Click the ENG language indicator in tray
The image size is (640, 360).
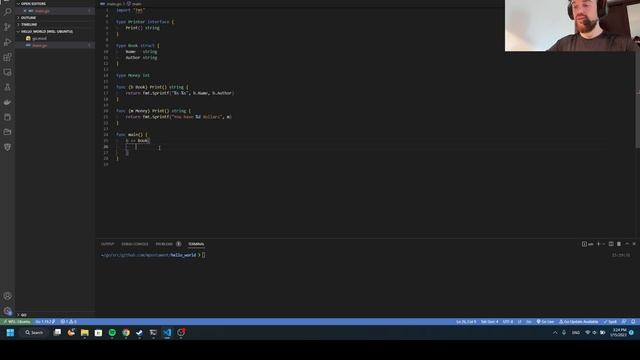[x=576, y=333]
